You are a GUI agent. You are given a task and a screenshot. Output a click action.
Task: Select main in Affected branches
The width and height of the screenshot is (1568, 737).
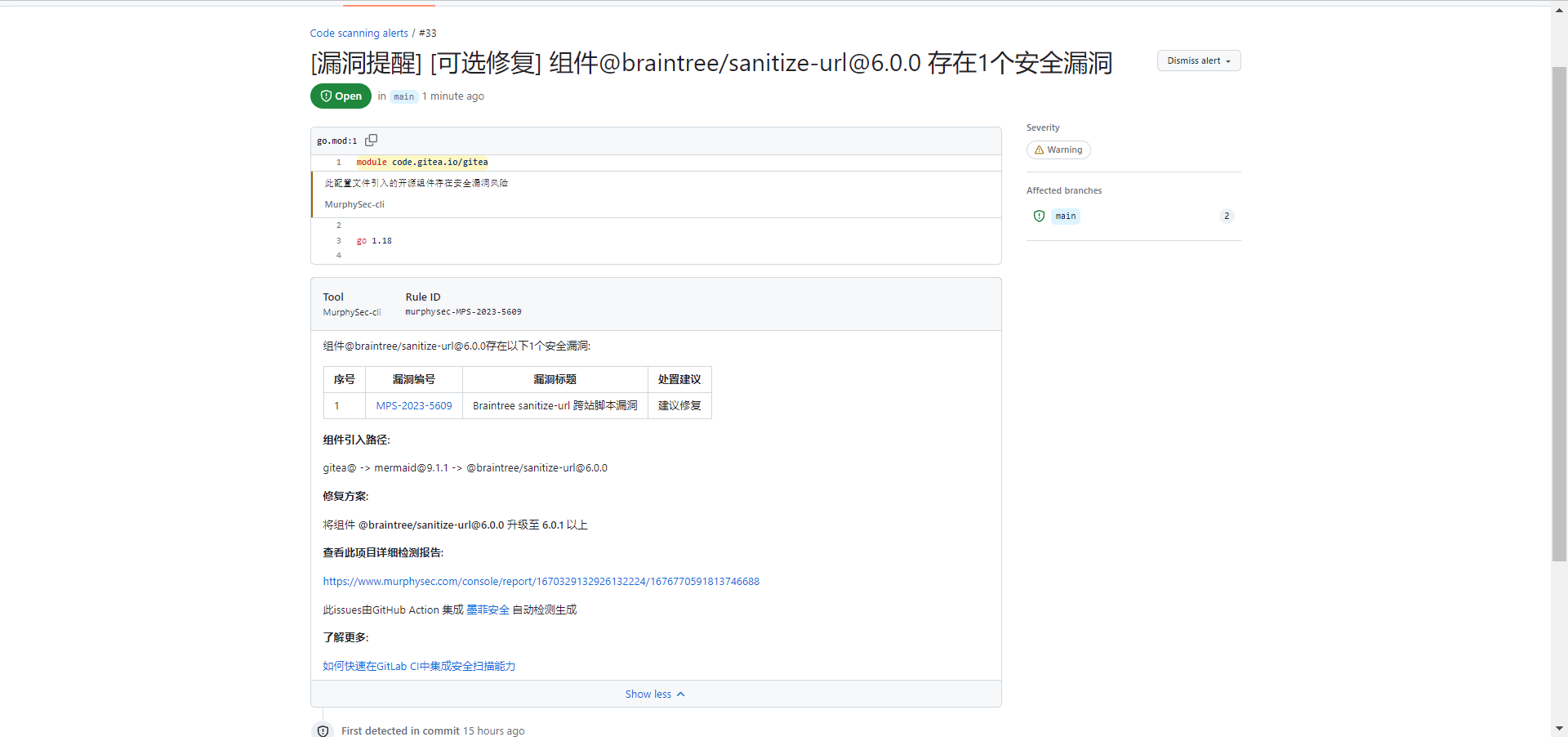(1065, 217)
